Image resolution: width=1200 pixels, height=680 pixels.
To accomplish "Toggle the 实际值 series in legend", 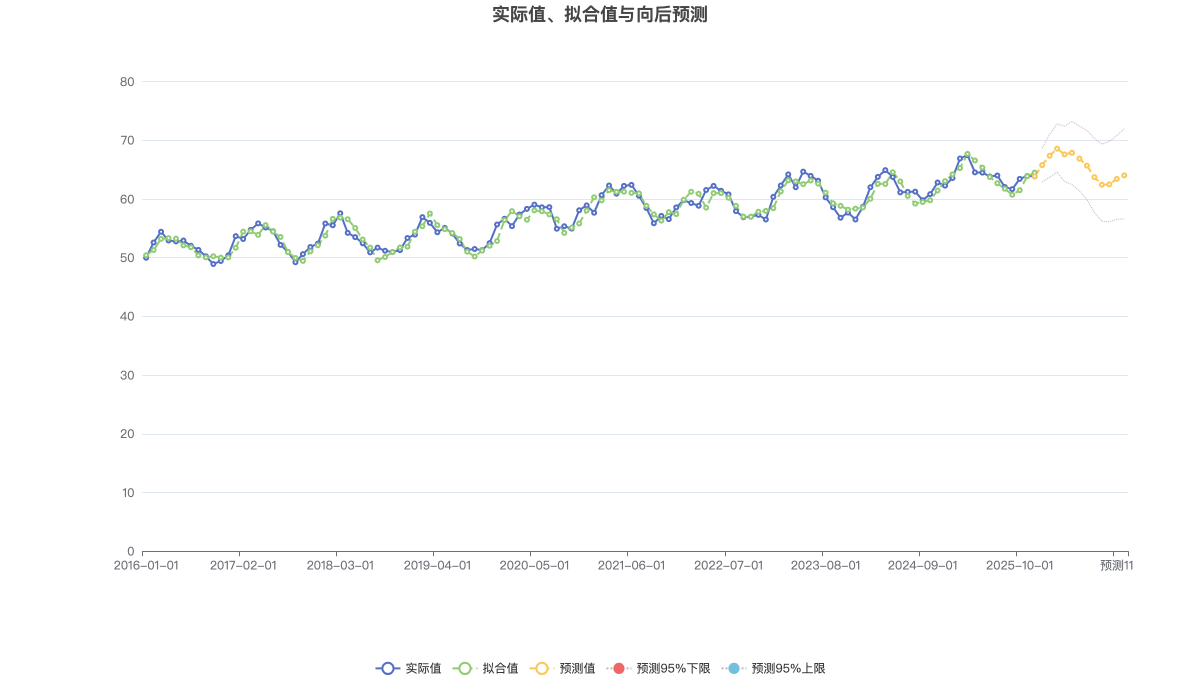I will (x=408, y=668).
